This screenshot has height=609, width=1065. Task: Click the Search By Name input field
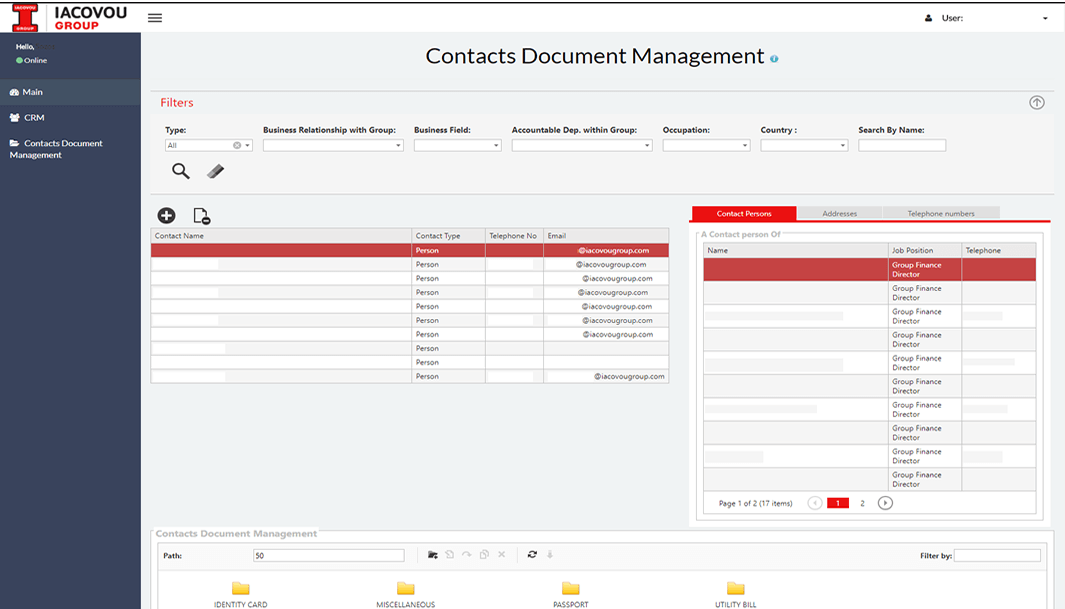(901, 145)
